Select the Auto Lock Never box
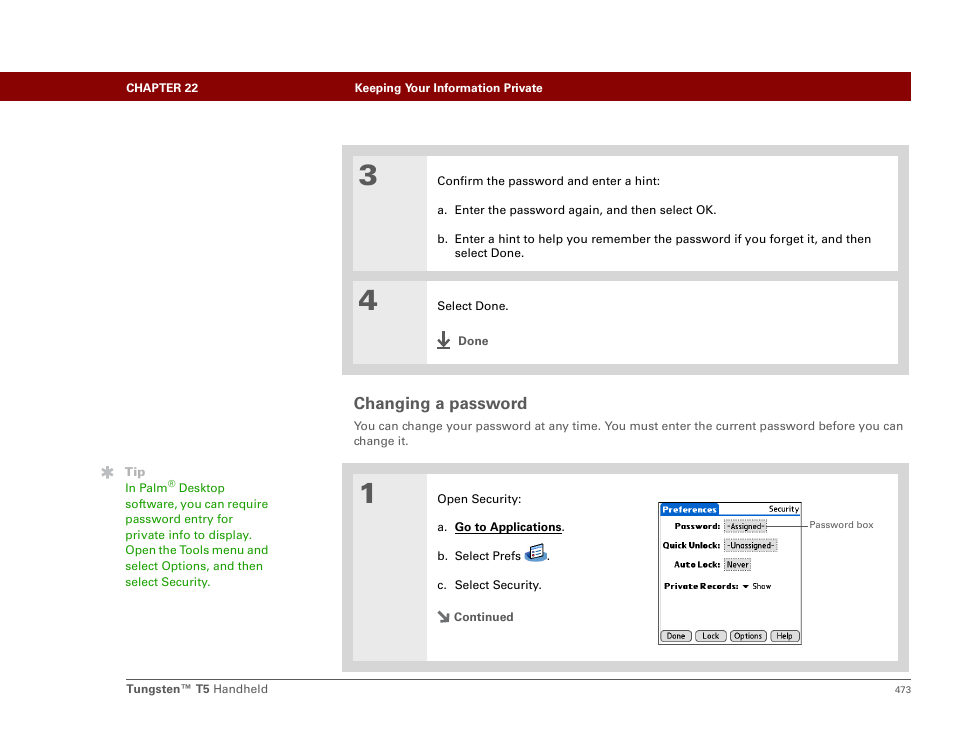 [x=737, y=565]
